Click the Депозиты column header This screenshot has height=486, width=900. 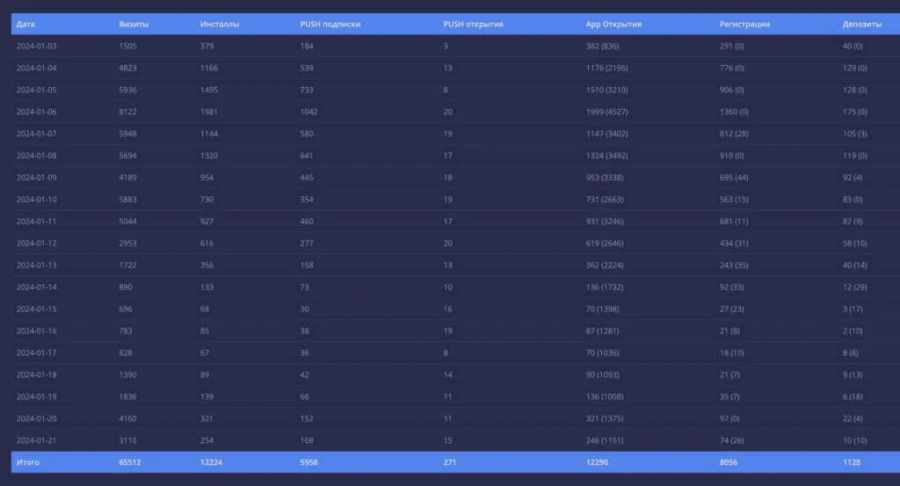861,23
